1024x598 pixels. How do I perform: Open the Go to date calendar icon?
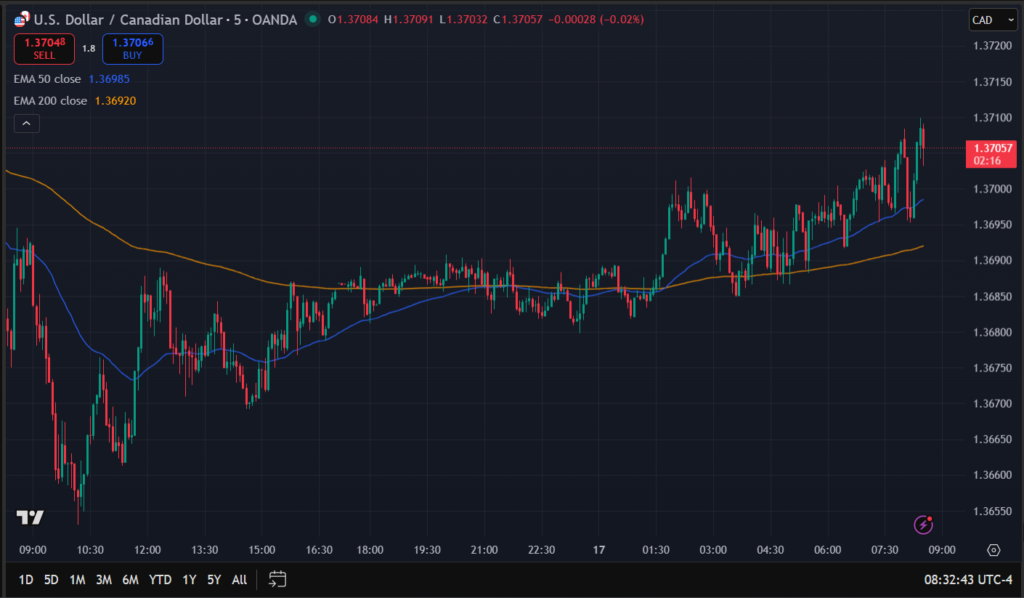(277, 579)
